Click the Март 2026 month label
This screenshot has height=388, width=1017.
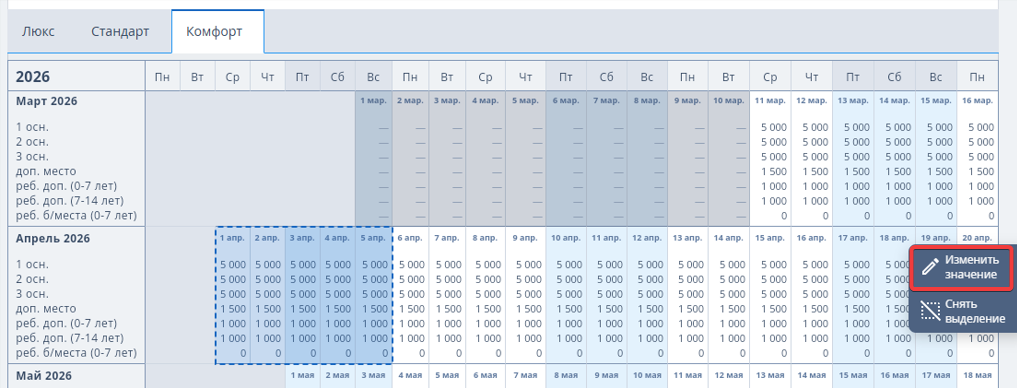(46, 101)
